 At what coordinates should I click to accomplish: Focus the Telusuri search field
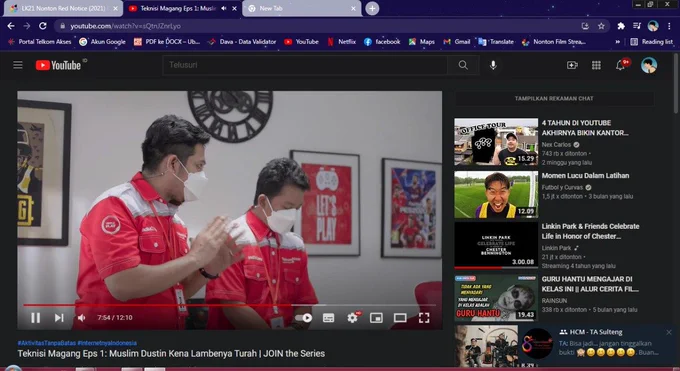[305, 65]
